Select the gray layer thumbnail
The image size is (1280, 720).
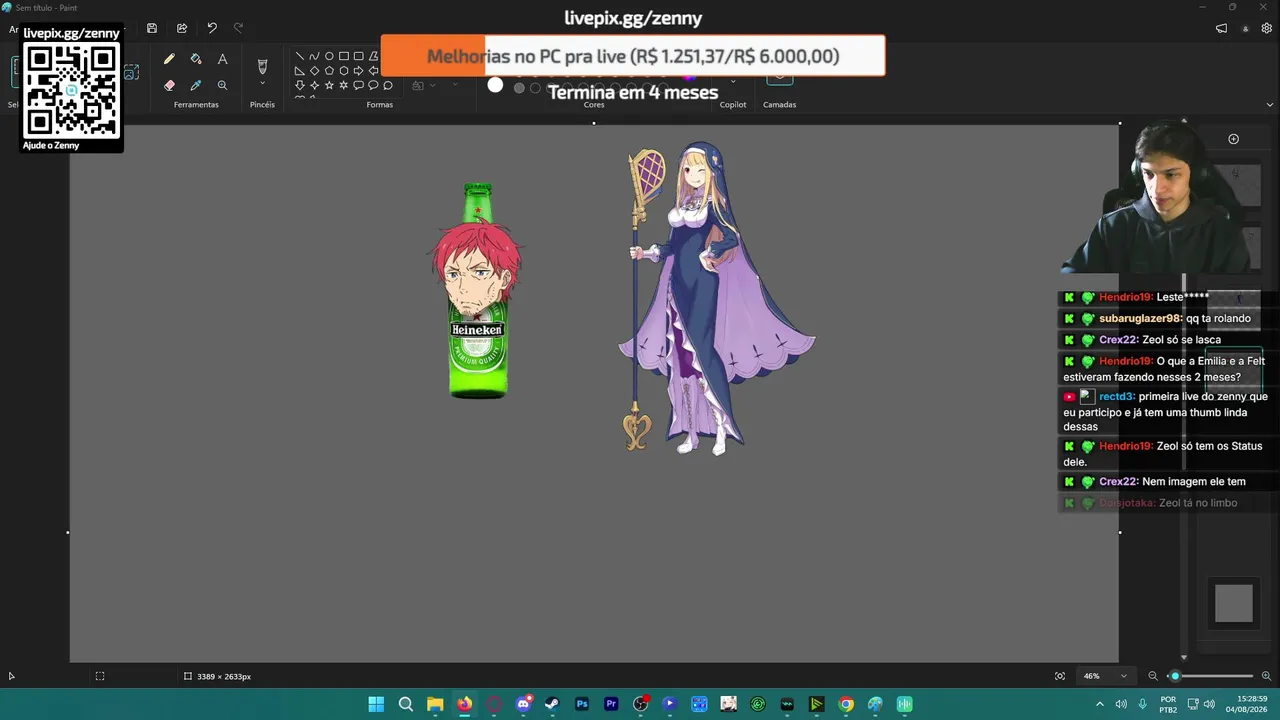1233,604
